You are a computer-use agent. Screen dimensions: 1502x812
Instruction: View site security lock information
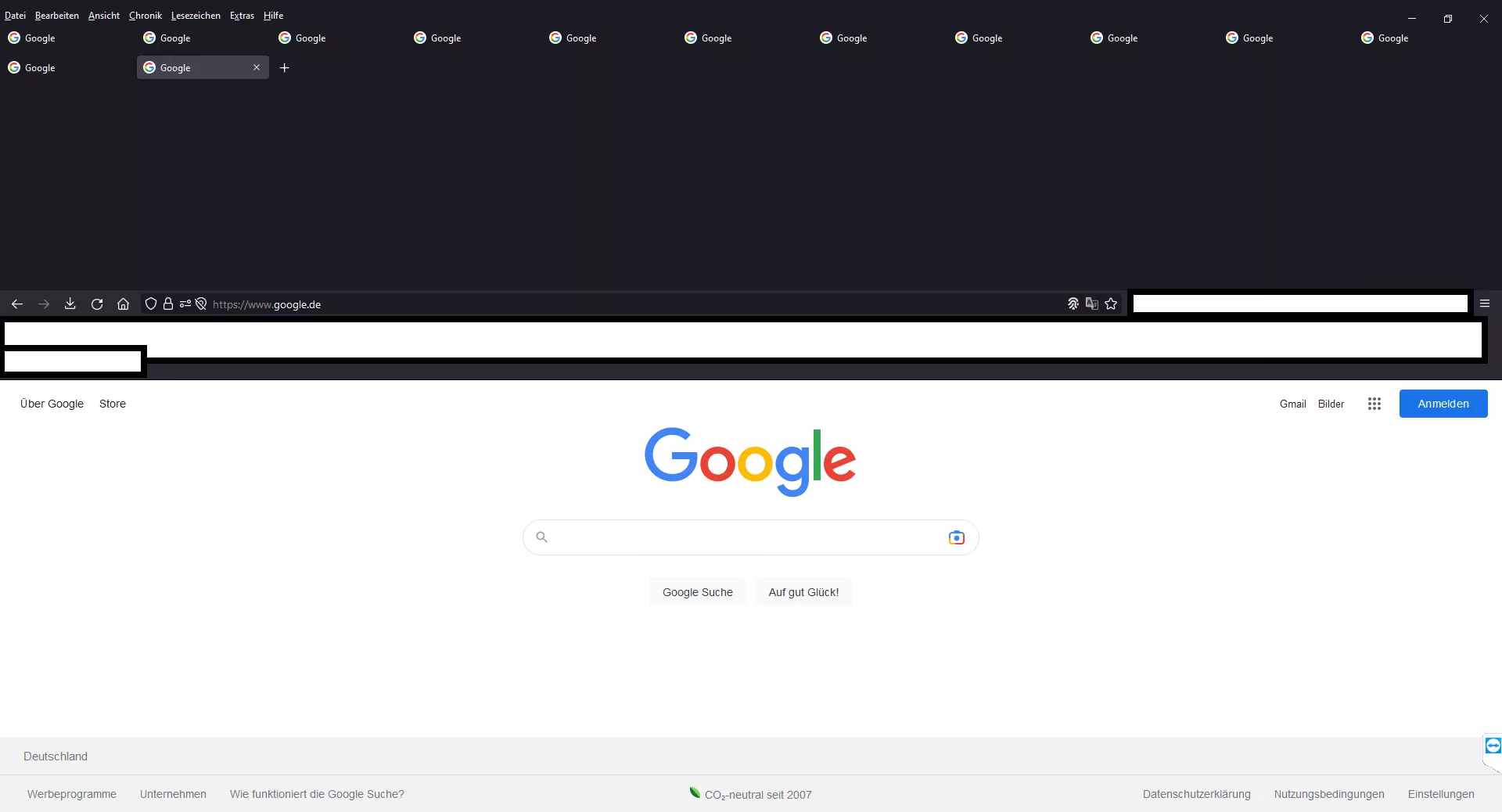pos(168,304)
